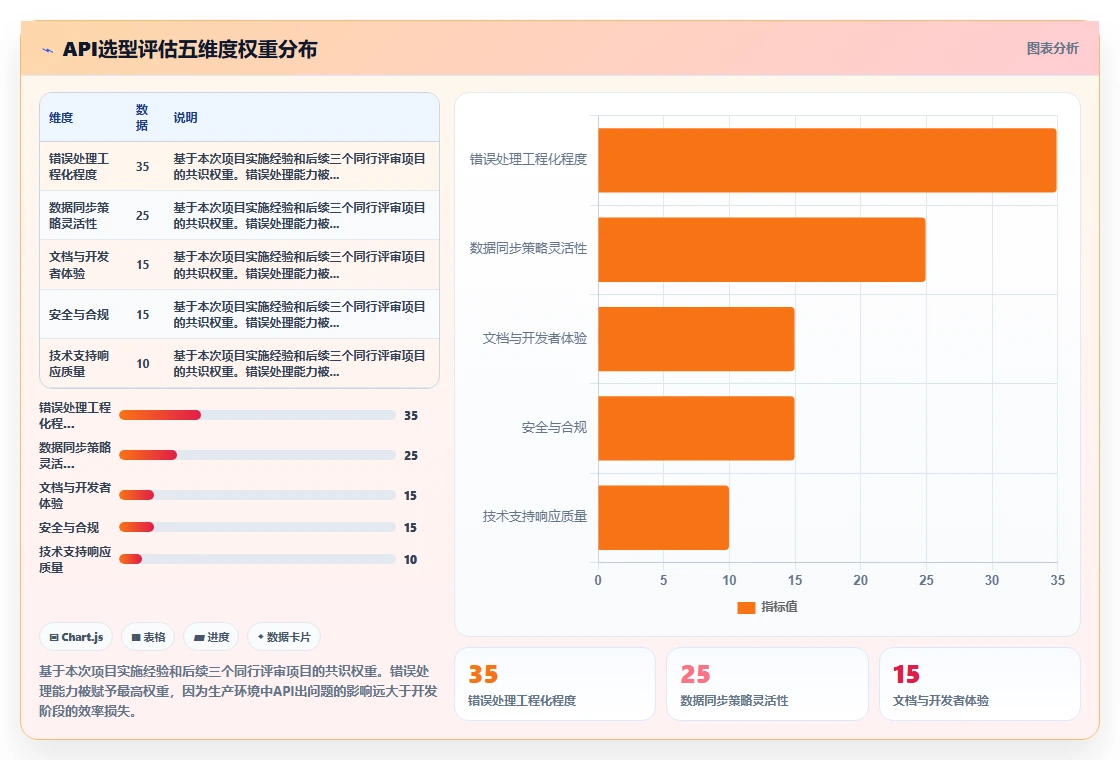This screenshot has width=1120, height=760.
Task: Click the description cell in the 安全与合规 table row
Action: (x=299, y=314)
